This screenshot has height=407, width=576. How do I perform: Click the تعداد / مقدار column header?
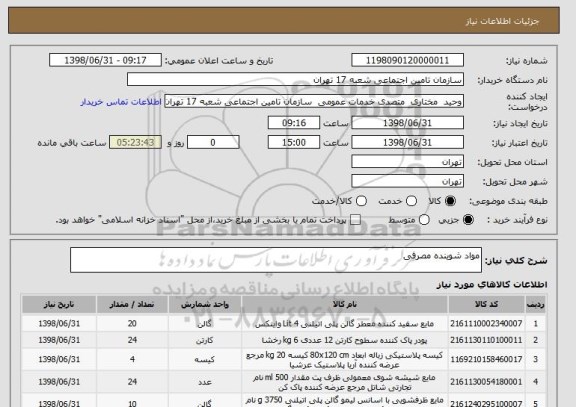click(x=132, y=305)
